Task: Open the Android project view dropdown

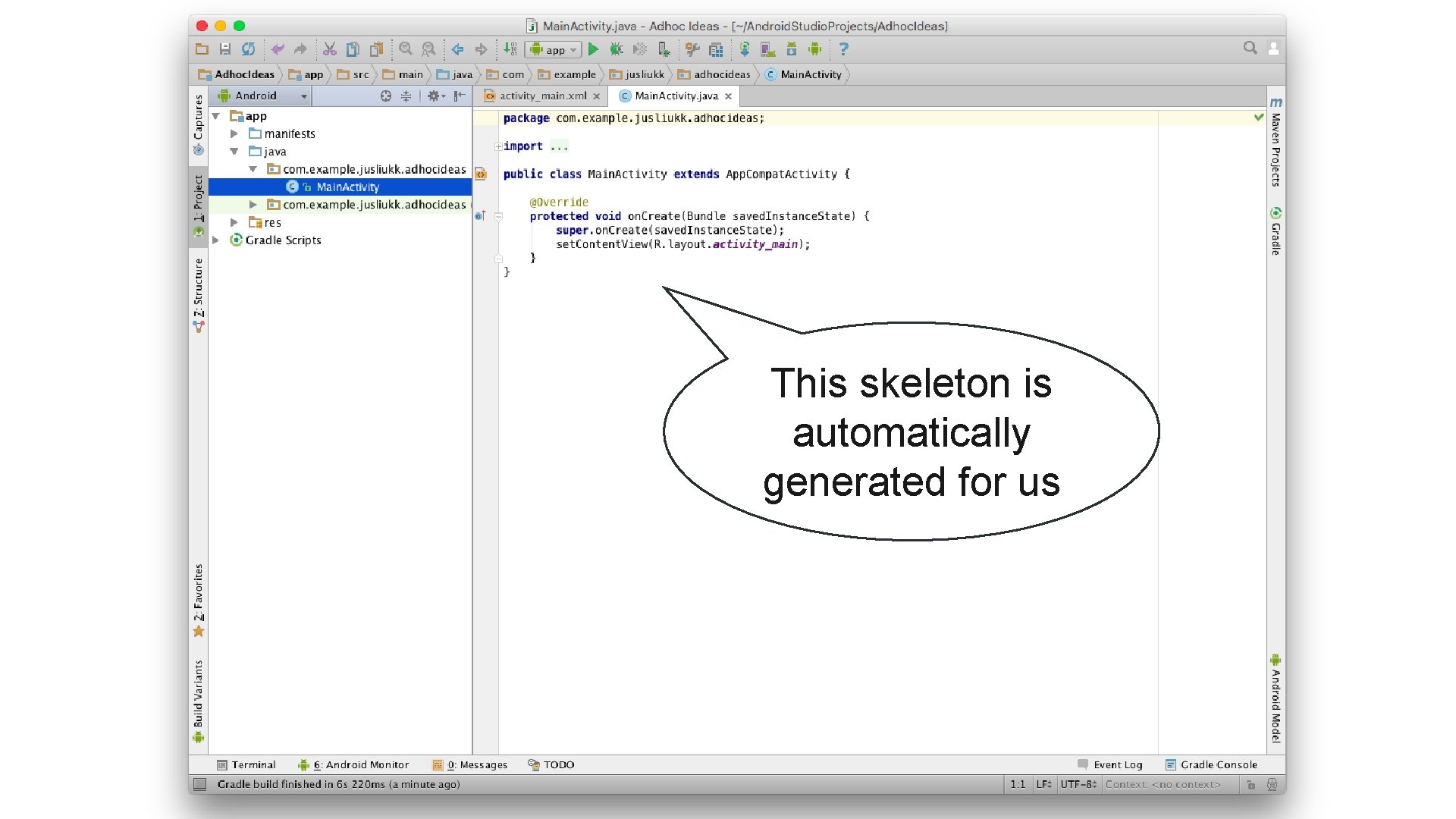Action: (262, 96)
